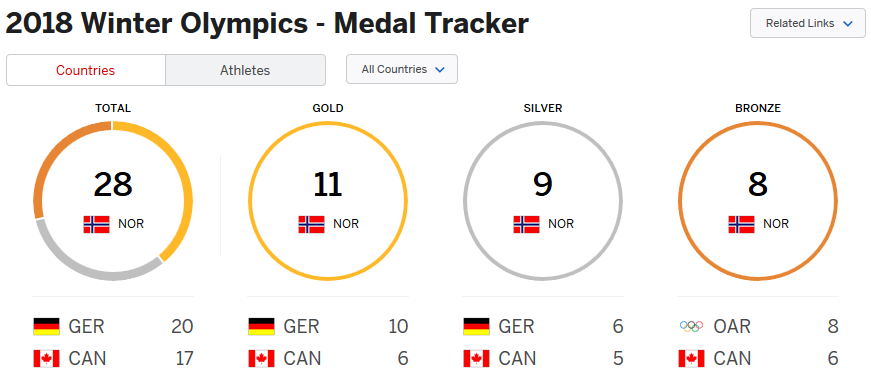871x383 pixels.
Task: Click Germany flag under Silver column
Action: click(477, 326)
